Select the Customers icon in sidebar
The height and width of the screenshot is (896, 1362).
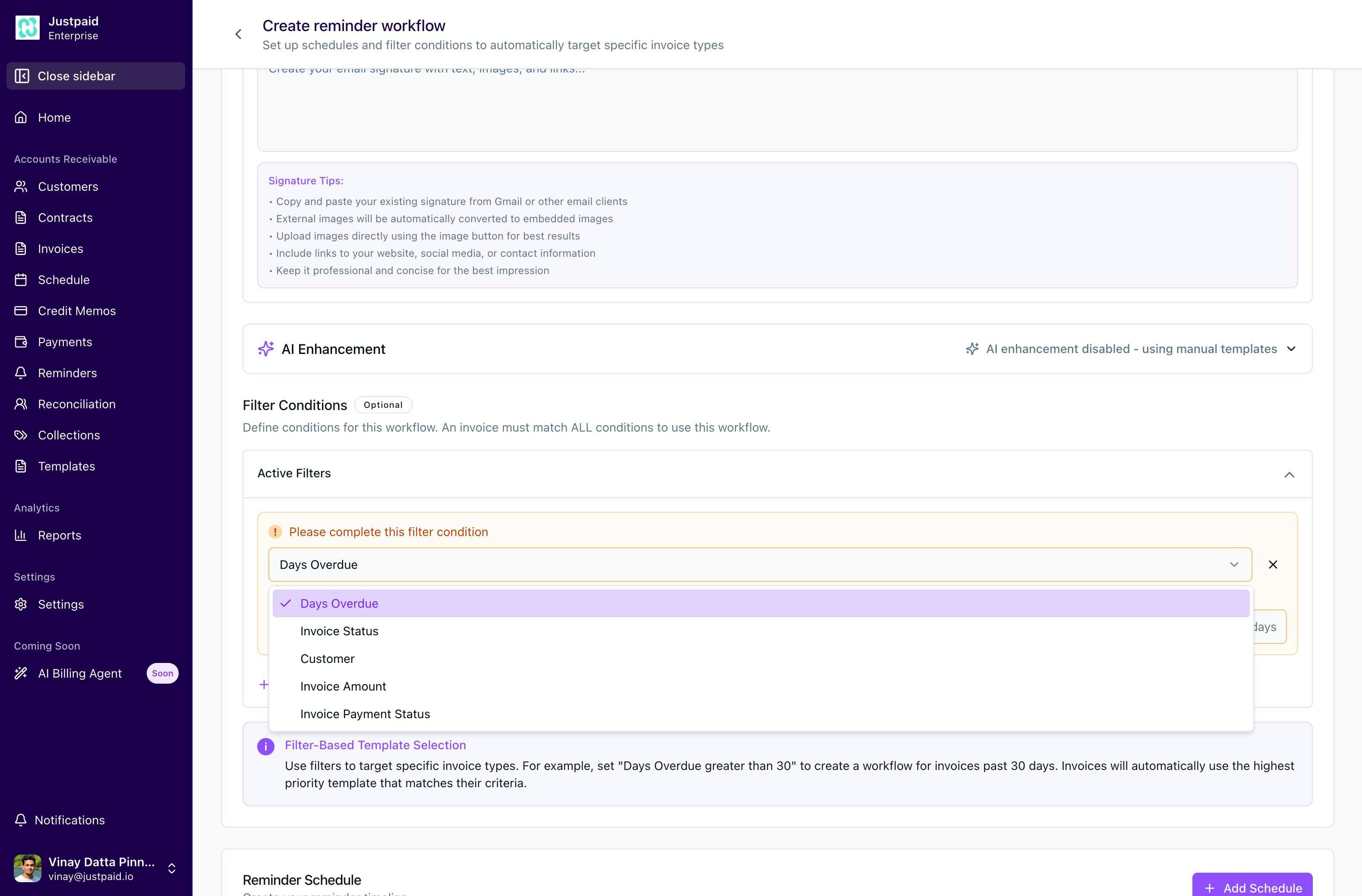tap(21, 186)
